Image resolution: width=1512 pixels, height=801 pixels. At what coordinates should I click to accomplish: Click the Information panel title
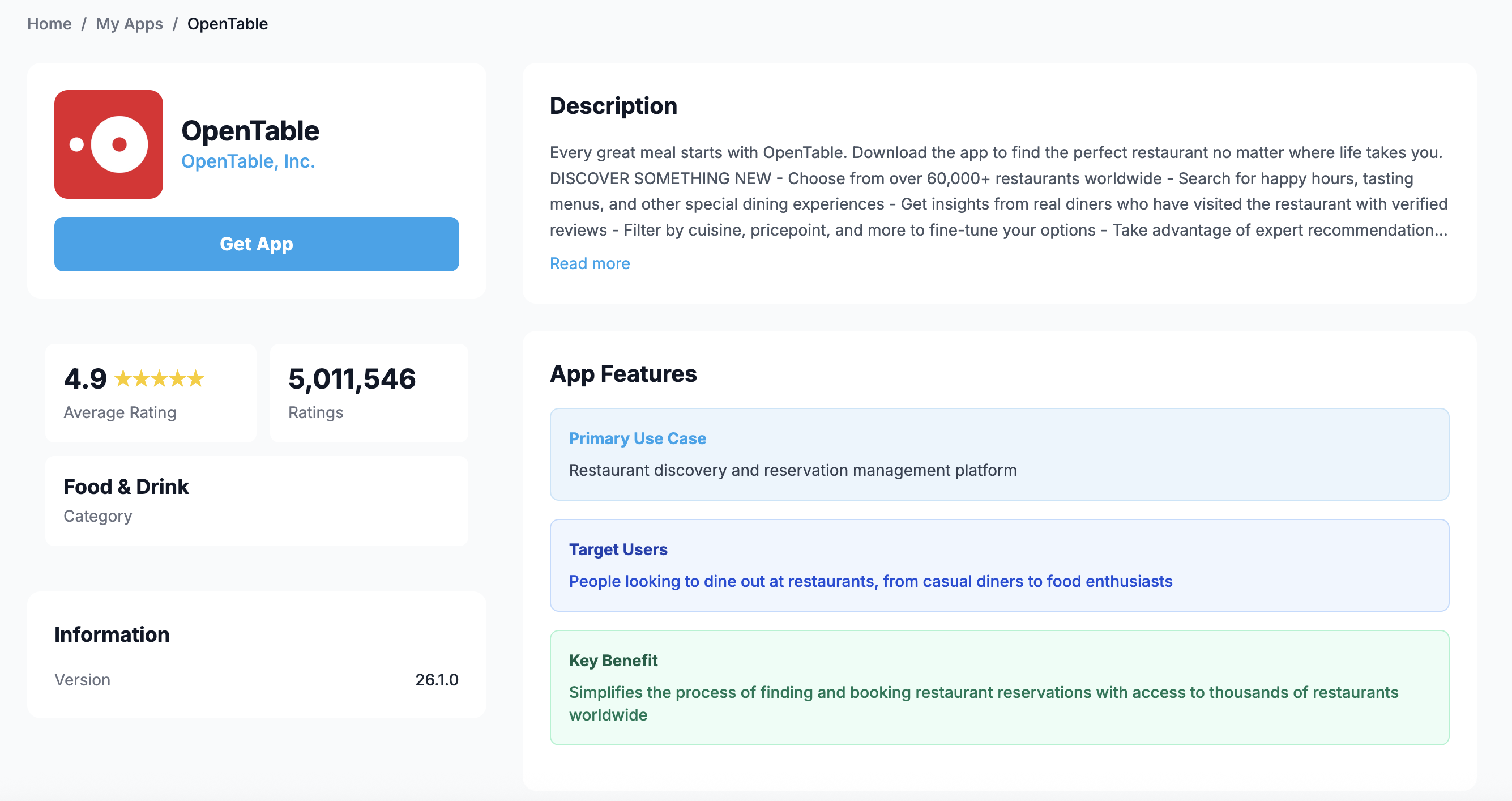tap(112, 634)
